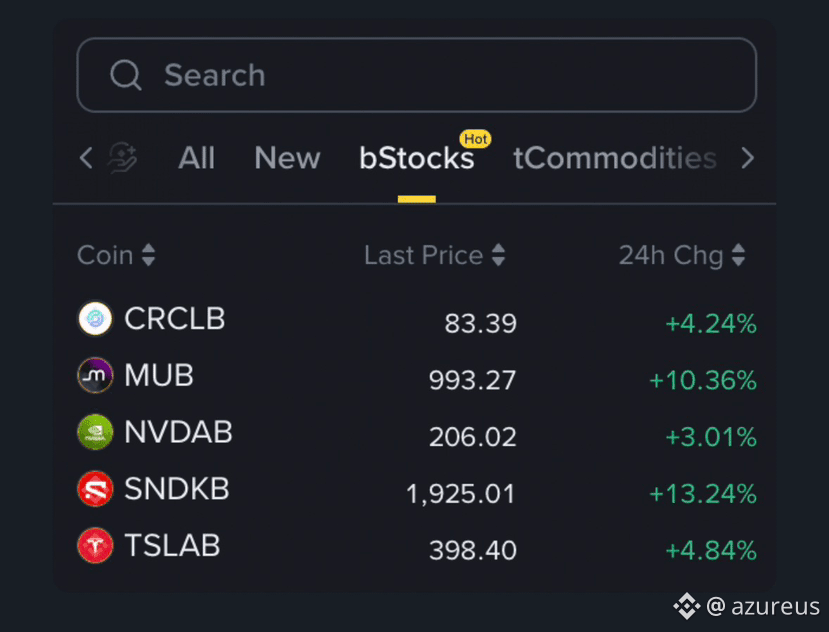Image resolution: width=829 pixels, height=632 pixels.
Task: Show more tabs with right chevron
Action: (748, 158)
